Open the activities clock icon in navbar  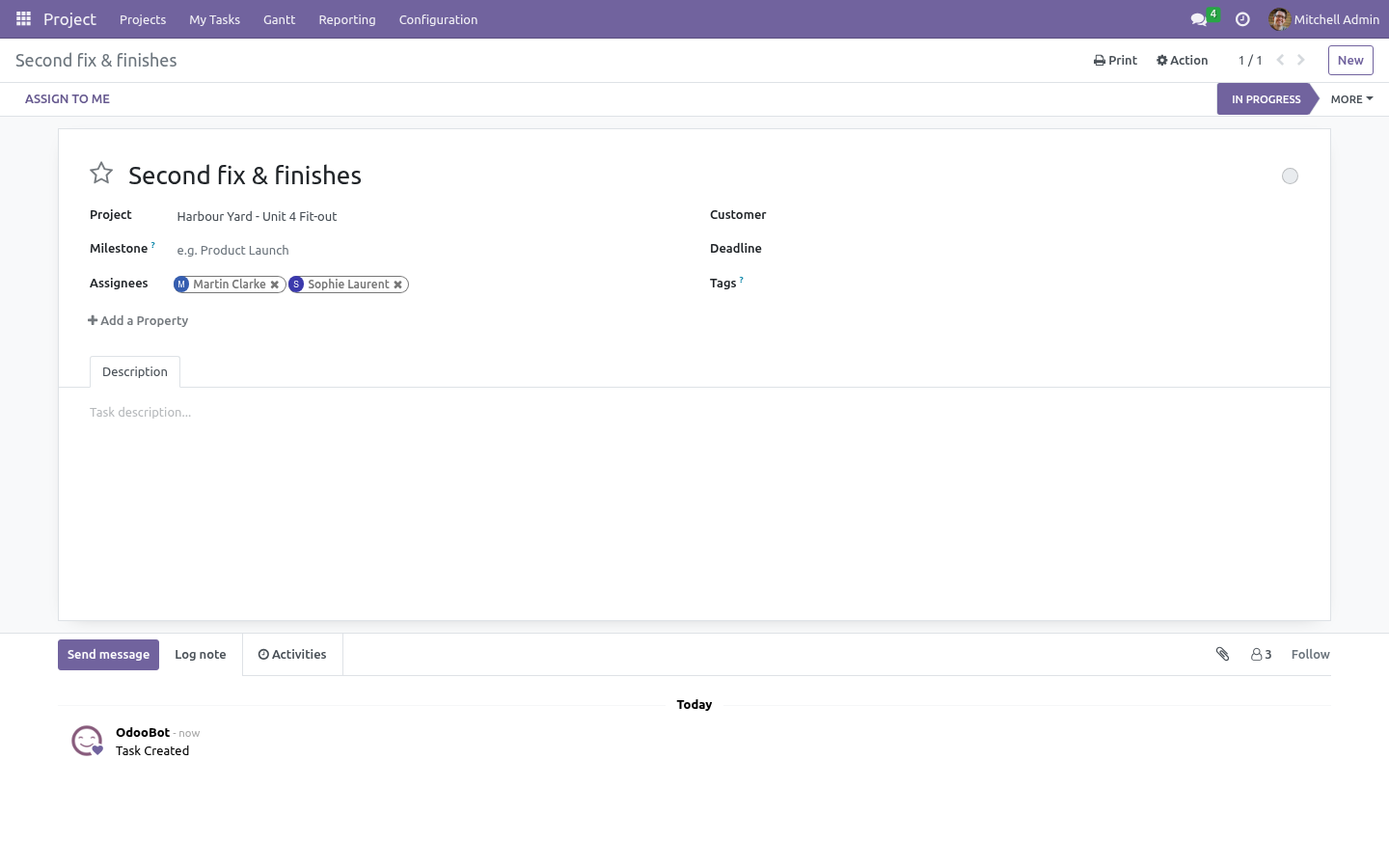click(1242, 19)
